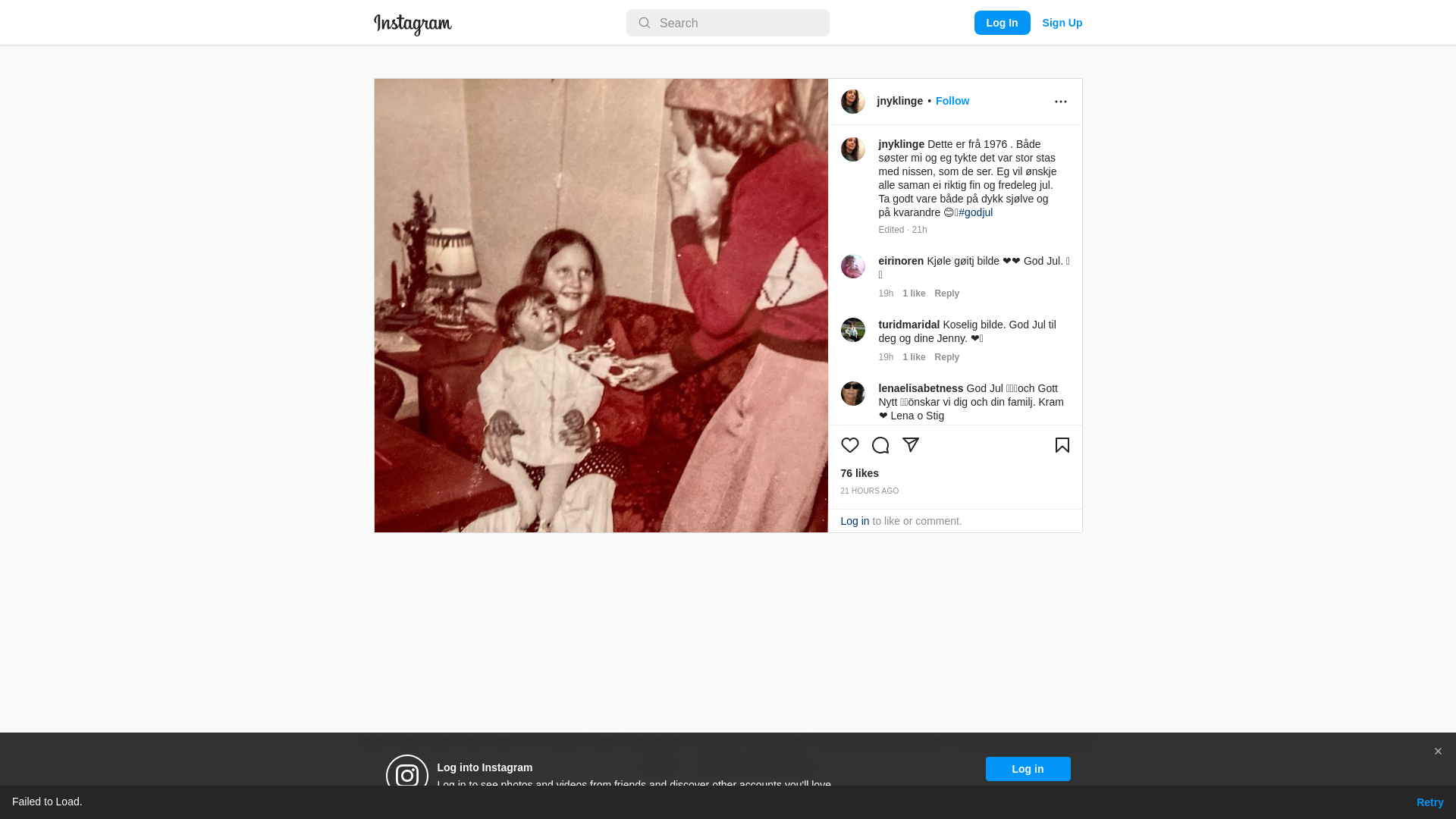Reply to eirinoren's comment

tap(946, 293)
